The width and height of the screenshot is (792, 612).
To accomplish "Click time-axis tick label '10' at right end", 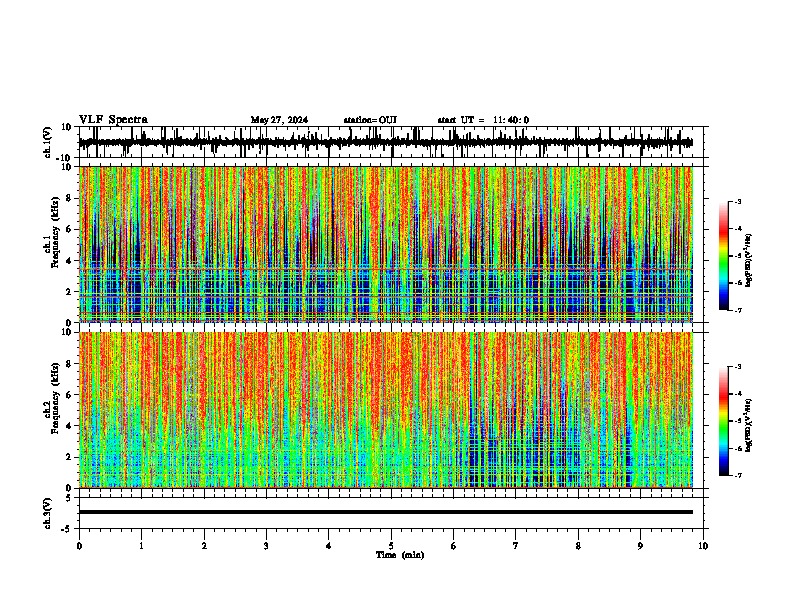I will [x=703, y=545].
